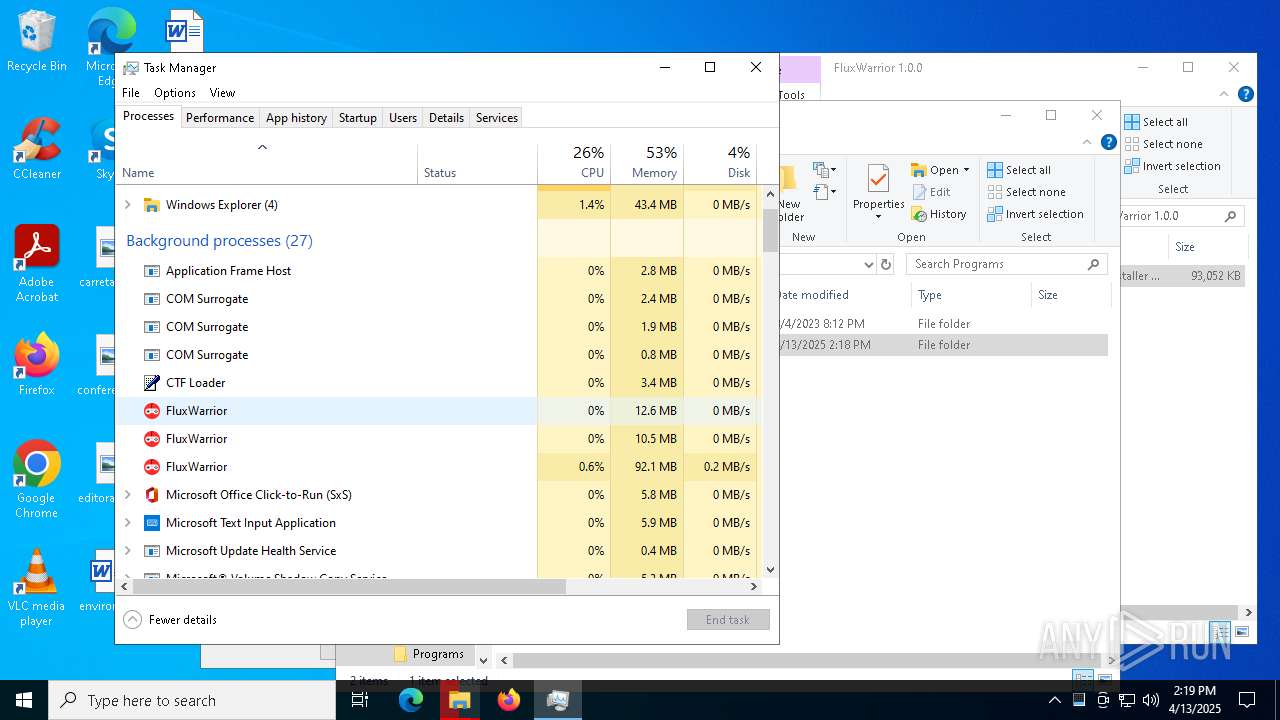Screen dimensions: 1280x720
Task: Click Select all in the FluxWarrior 1.0.0 window
Action: (1156, 122)
